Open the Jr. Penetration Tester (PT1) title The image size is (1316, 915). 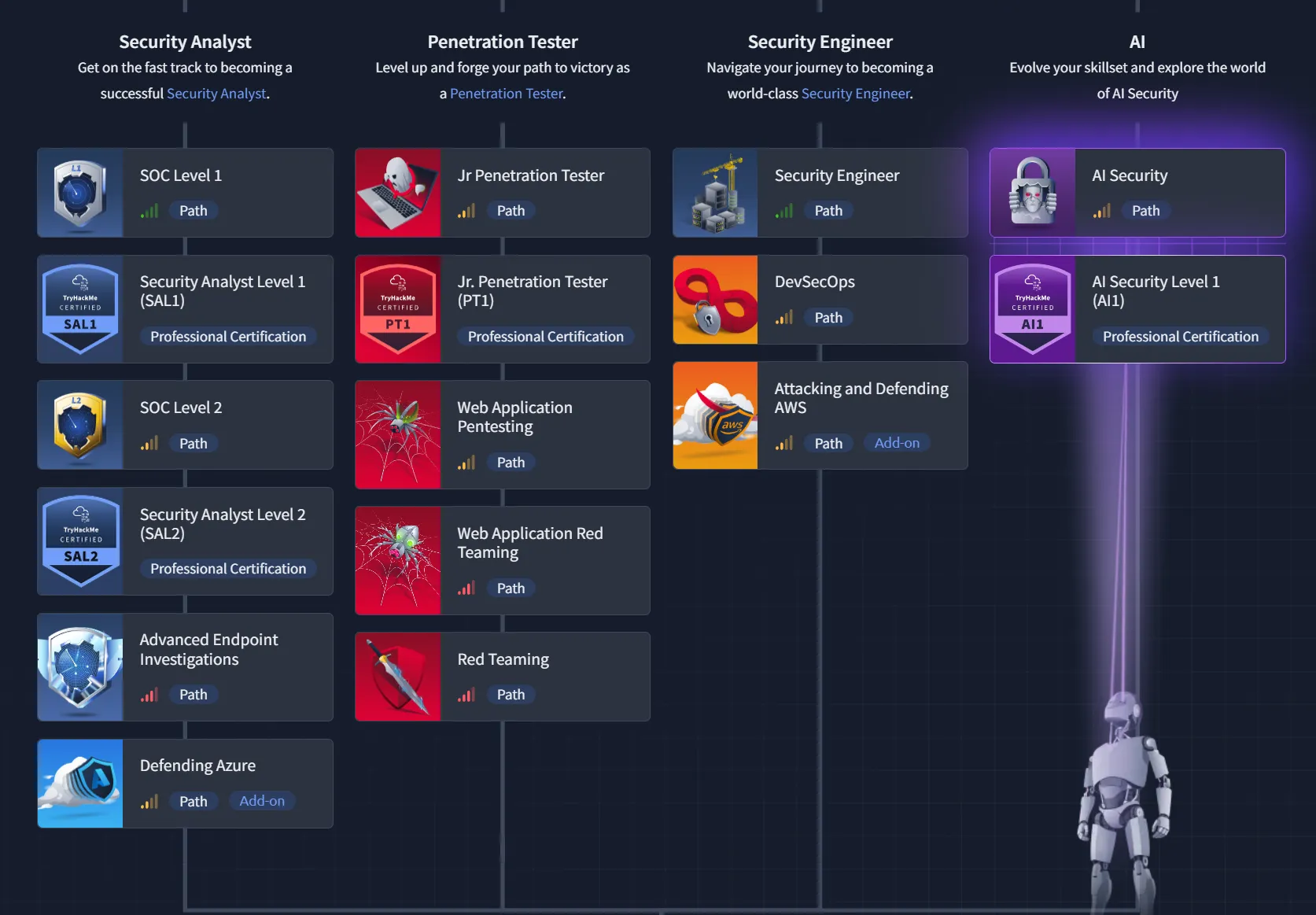coord(533,291)
